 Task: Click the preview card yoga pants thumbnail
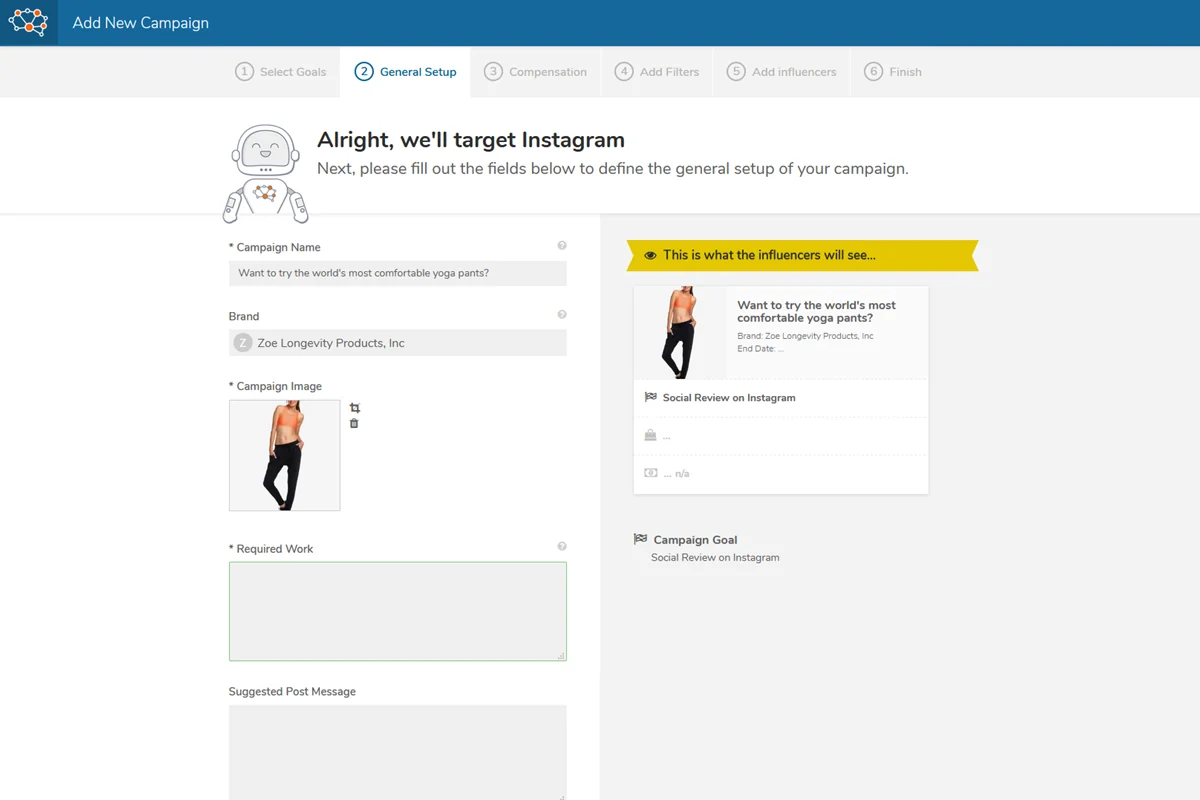[x=680, y=333]
